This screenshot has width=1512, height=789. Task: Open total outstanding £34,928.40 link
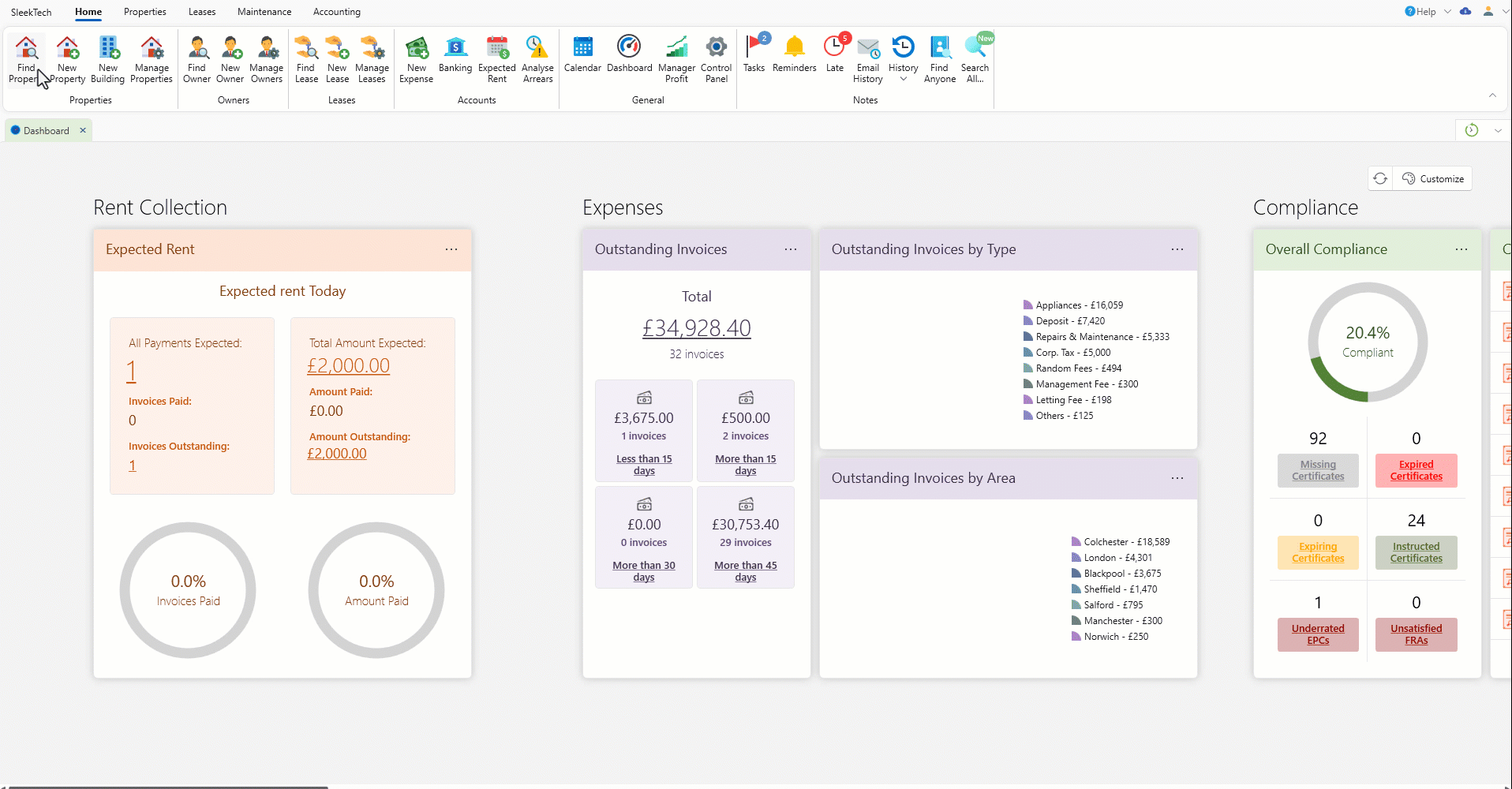tap(697, 328)
